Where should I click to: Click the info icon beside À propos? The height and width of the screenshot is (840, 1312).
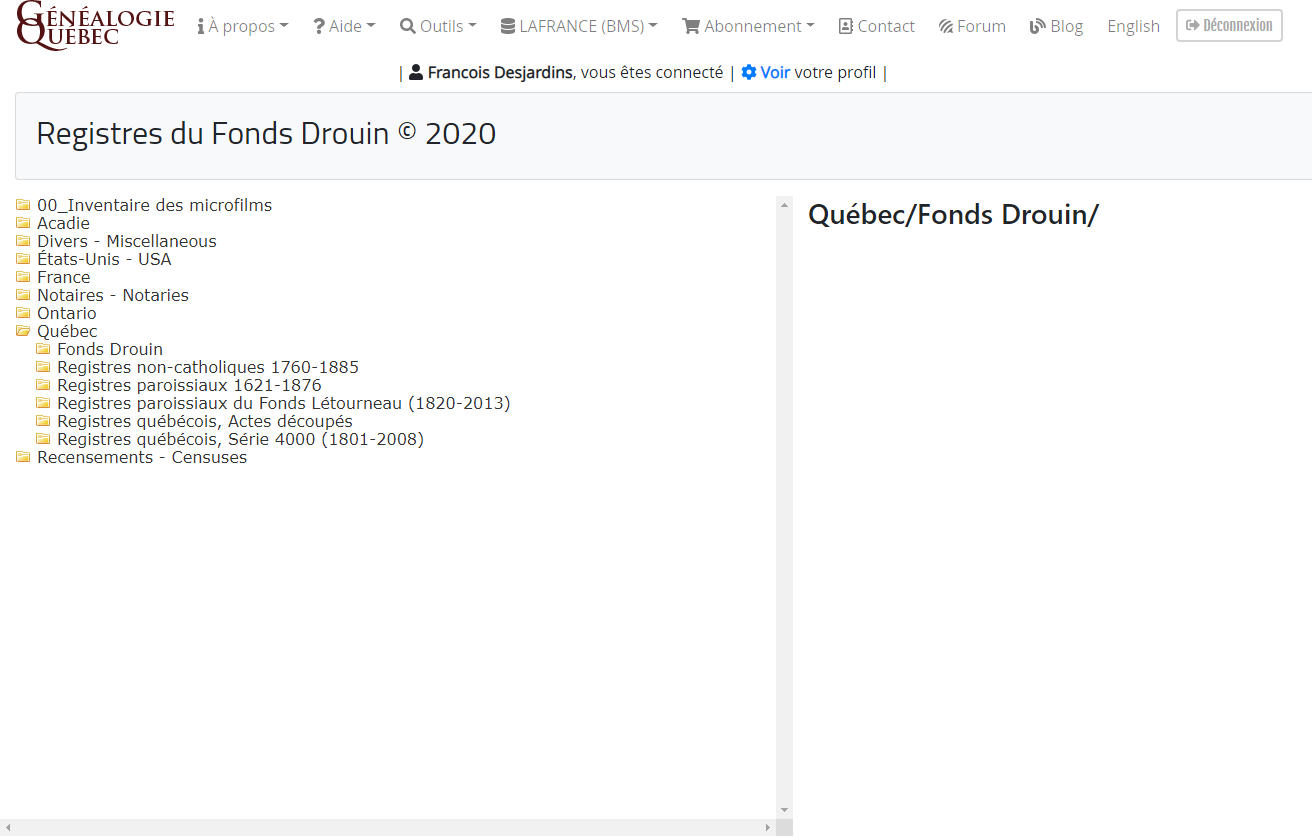pos(201,26)
